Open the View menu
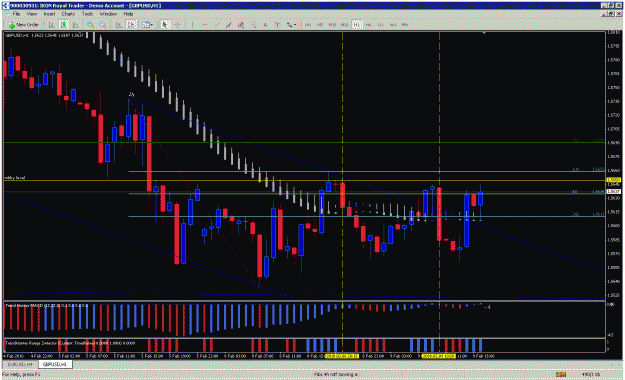This screenshot has width=625, height=380. click(x=31, y=14)
